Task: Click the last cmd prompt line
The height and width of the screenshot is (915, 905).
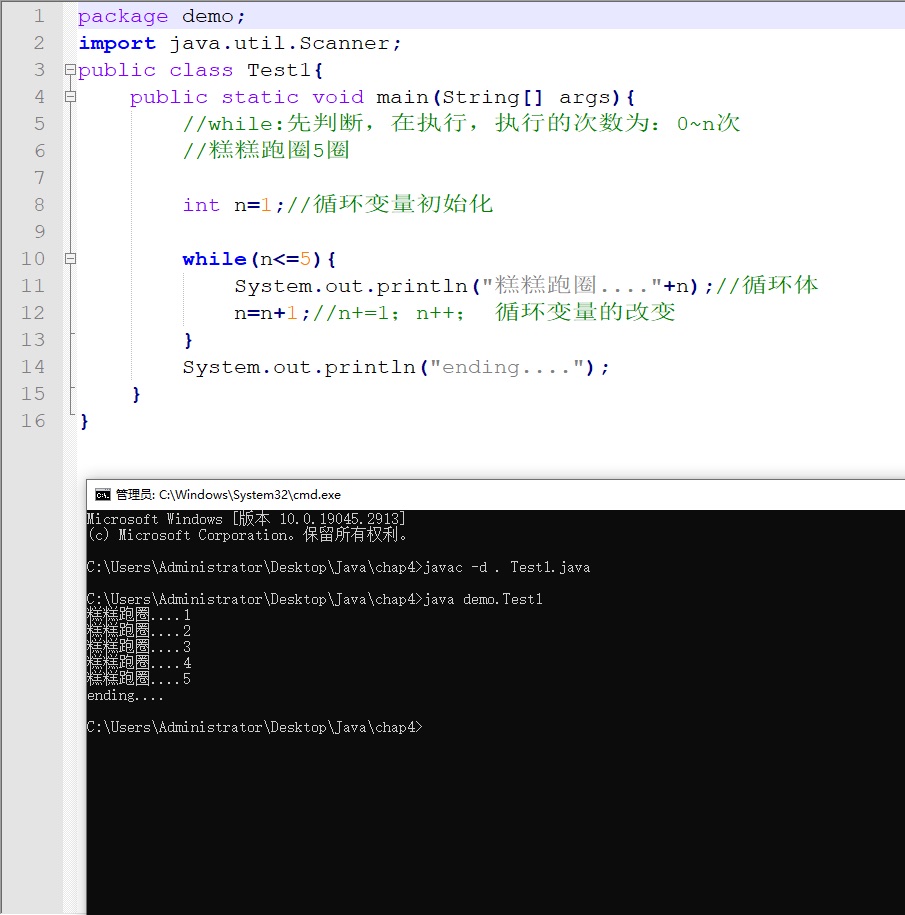Action: (x=254, y=727)
